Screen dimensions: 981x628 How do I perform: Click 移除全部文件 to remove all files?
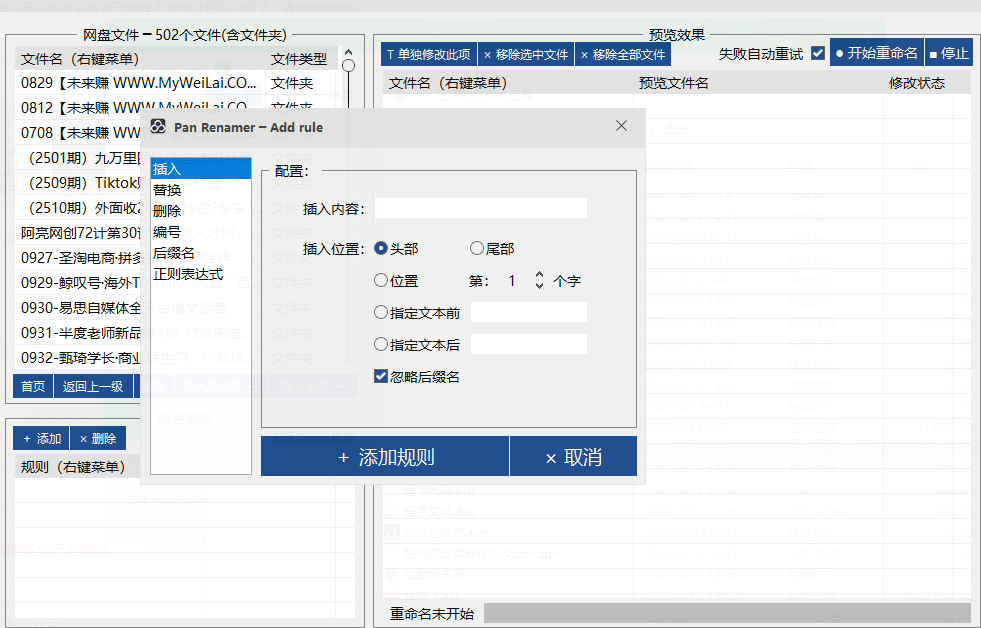coord(622,54)
